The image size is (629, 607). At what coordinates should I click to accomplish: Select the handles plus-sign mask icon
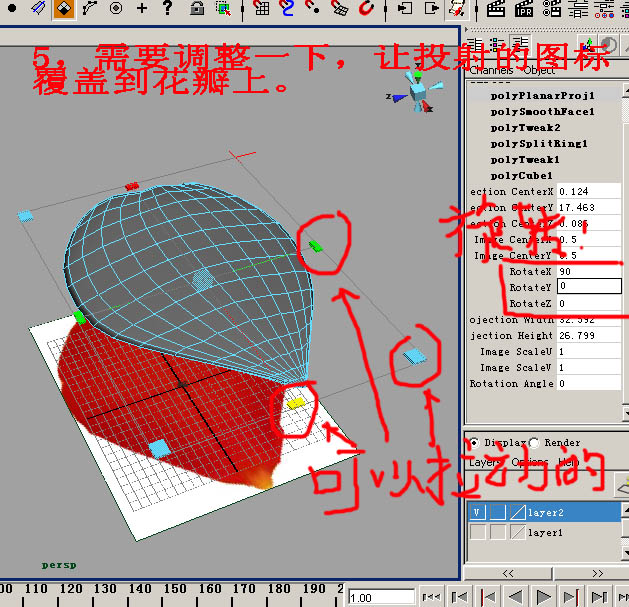click(x=142, y=8)
